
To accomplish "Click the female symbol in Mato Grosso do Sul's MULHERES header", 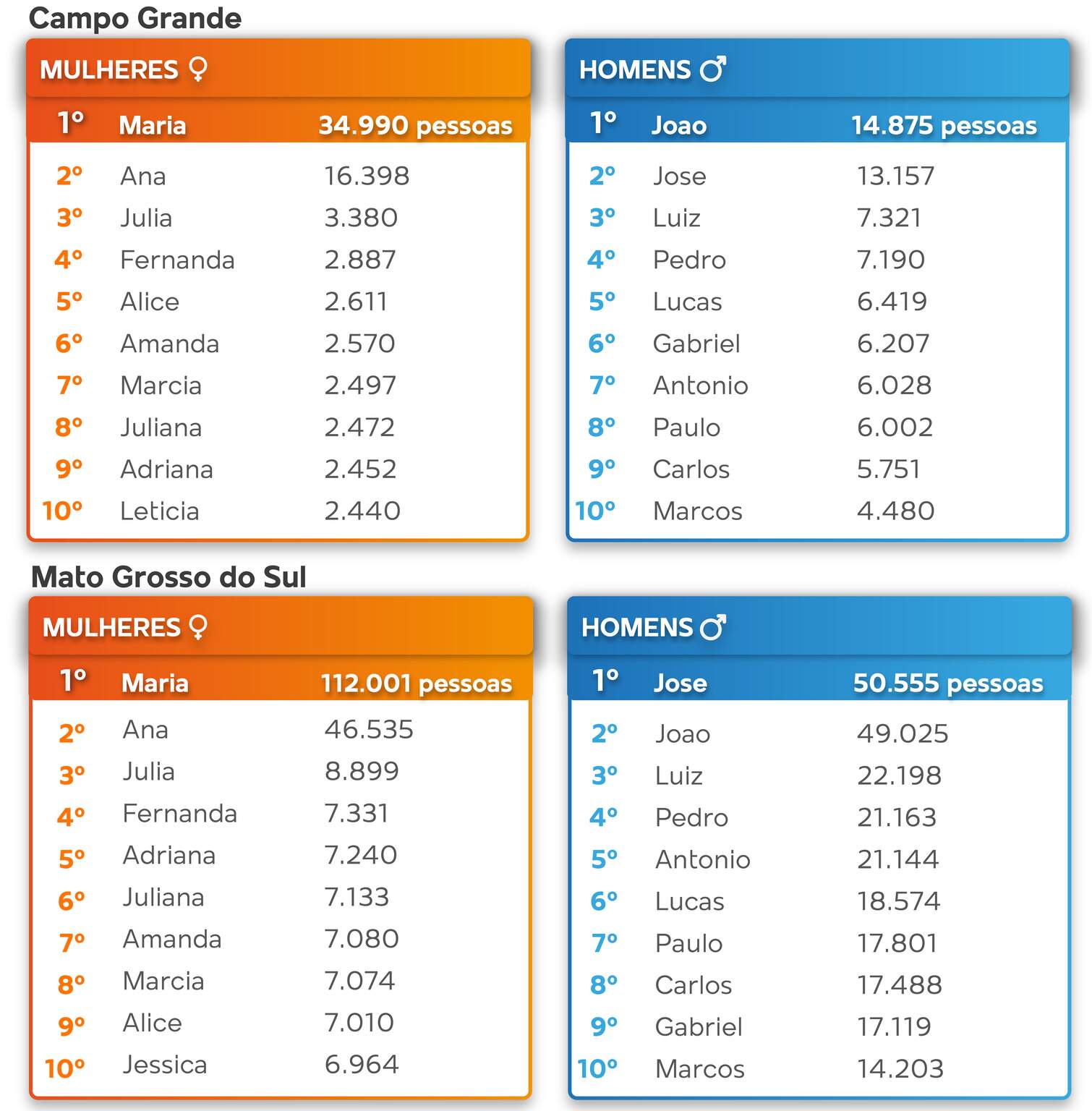I will pos(197,627).
